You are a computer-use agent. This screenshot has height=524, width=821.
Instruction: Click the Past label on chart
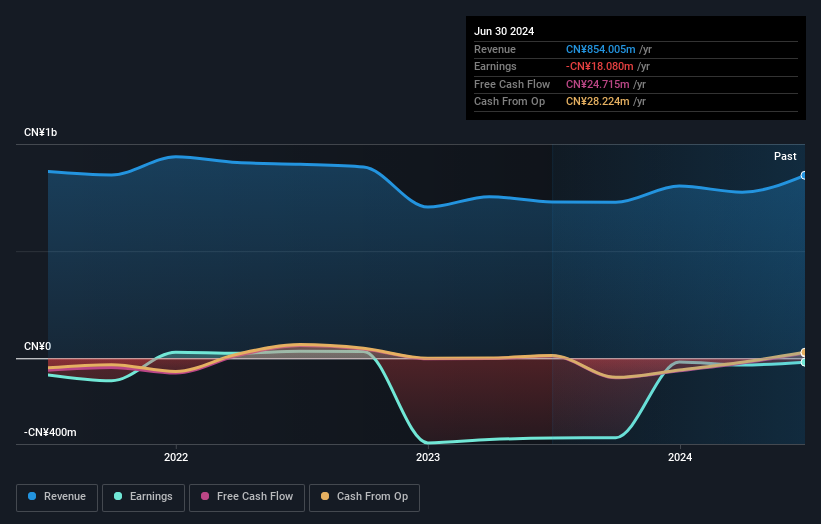(x=785, y=156)
